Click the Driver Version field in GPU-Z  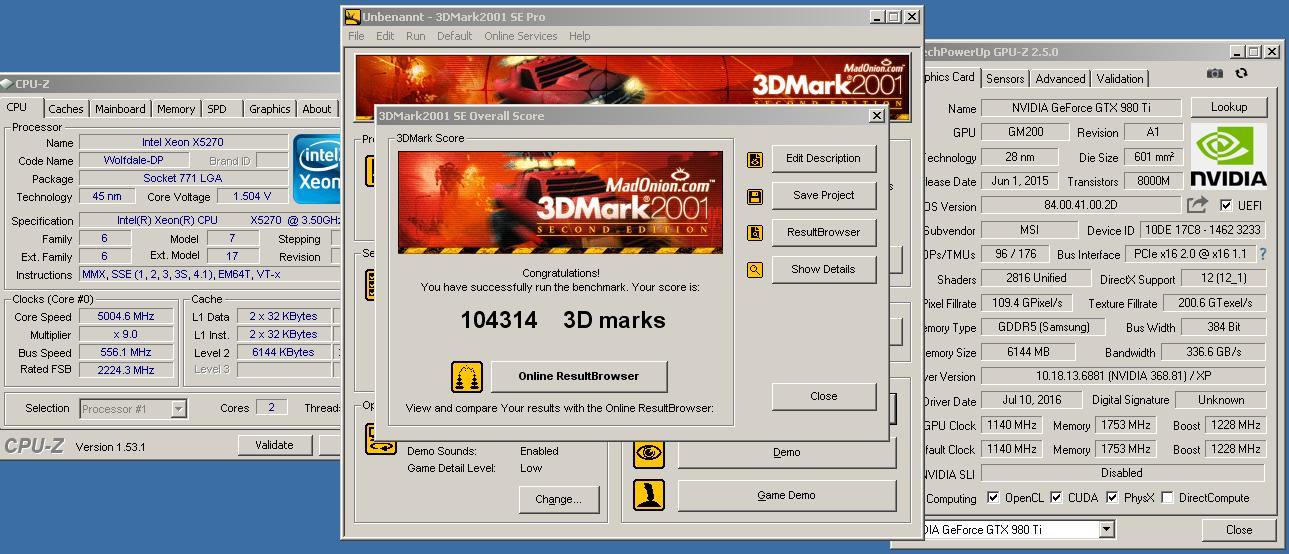pyautogui.click(x=1122, y=377)
